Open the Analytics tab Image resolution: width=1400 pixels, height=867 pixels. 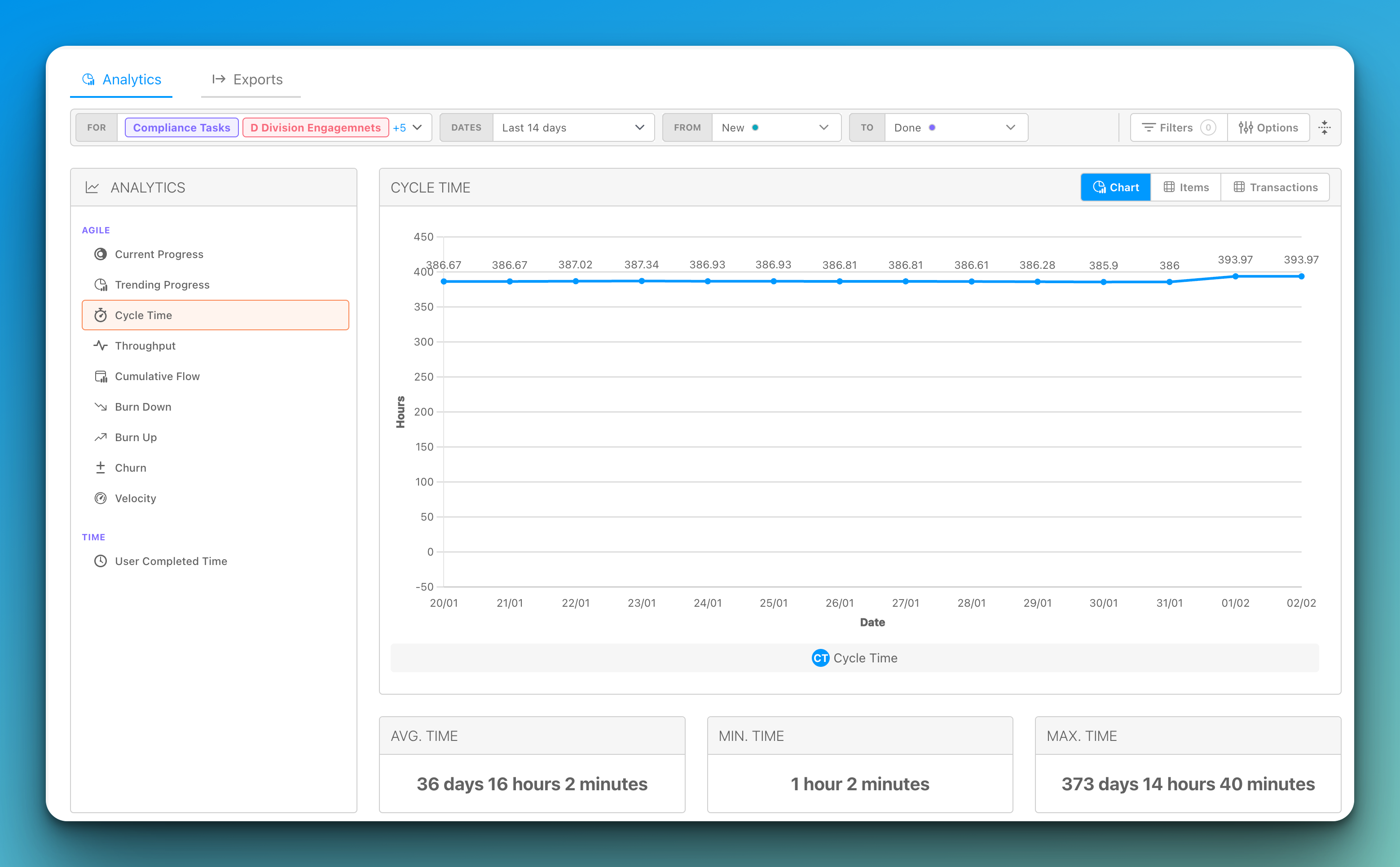122,79
